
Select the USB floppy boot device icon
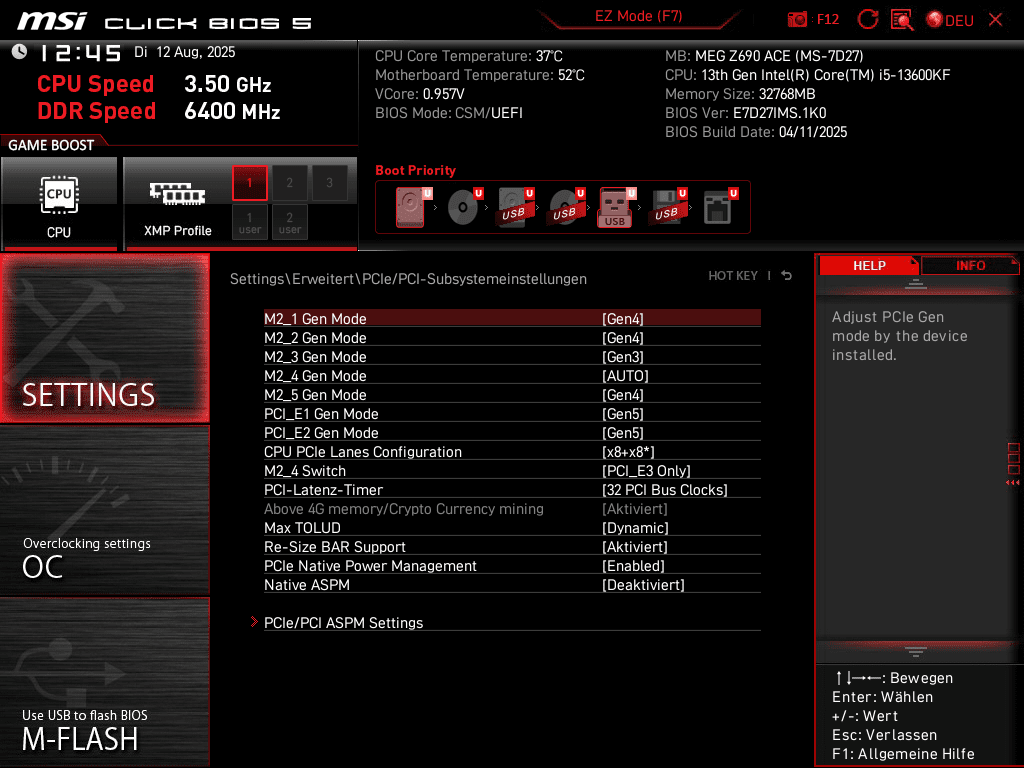pos(668,207)
